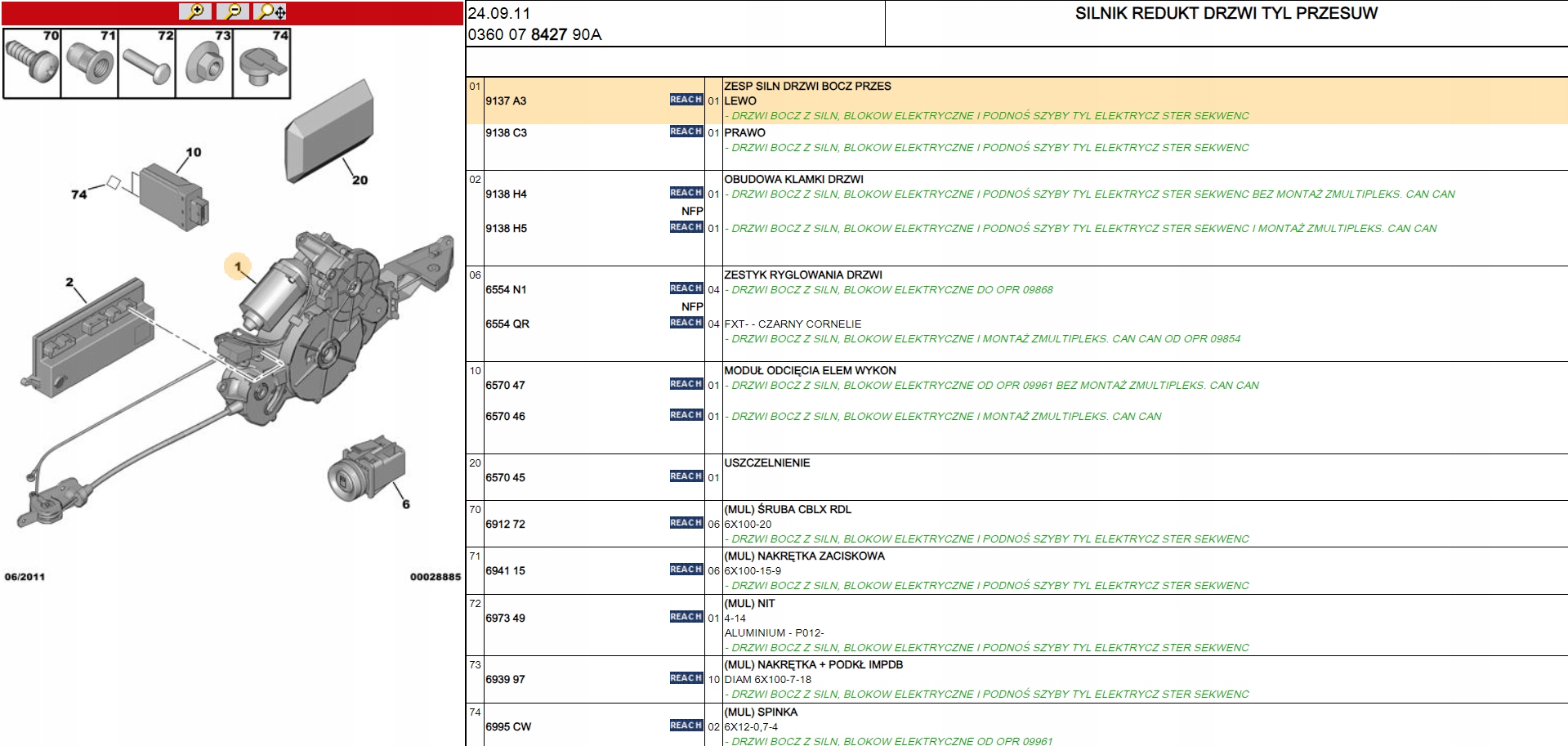This screenshot has height=746, width=1568.
Task: Click the heading OBUDOWA KLAMKI DRZWI
Action: point(793,179)
